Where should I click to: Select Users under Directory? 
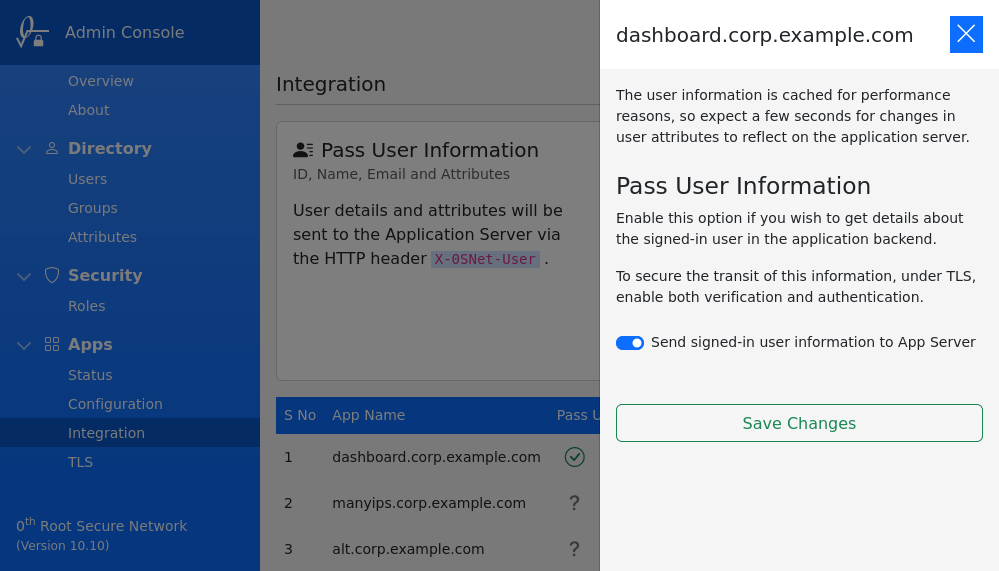click(87, 179)
